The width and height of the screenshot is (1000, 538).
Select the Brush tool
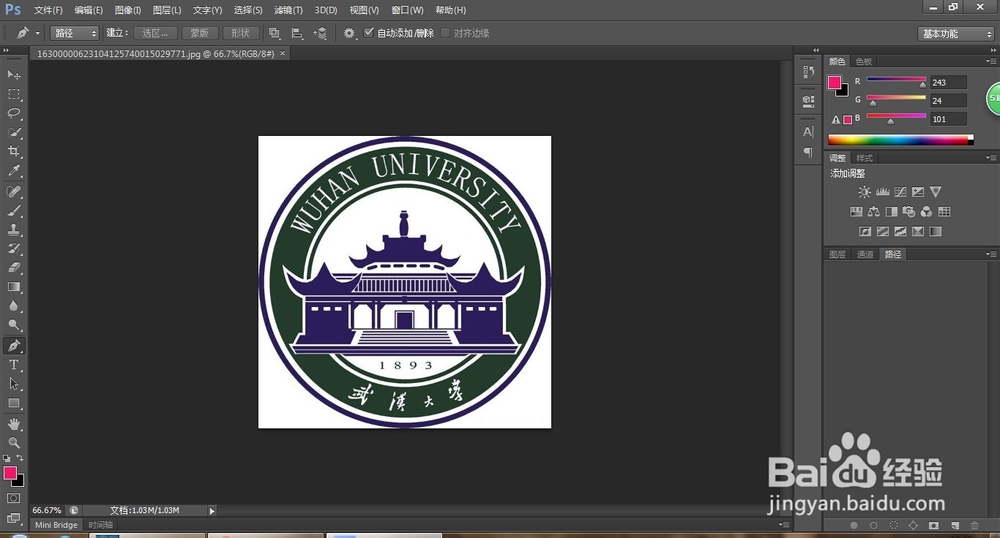13,211
